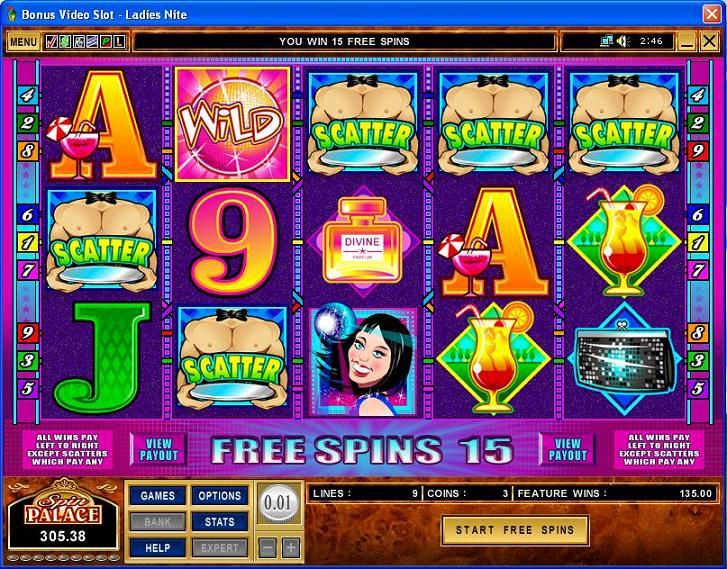727x569 pixels.
Task: Click the green dollar sign toolbar icon
Action: coord(65,42)
